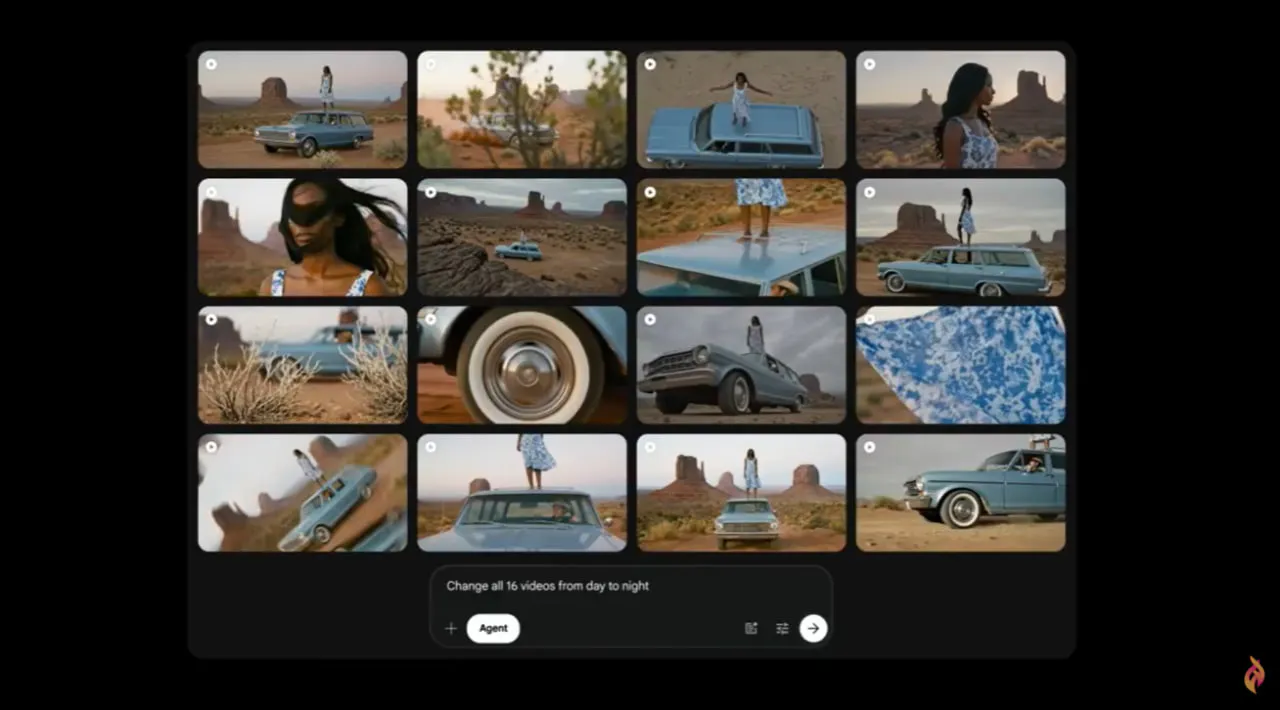The height and width of the screenshot is (710, 1280).
Task: Click the circle icon on the blue floral fabric video
Action: 869,319
